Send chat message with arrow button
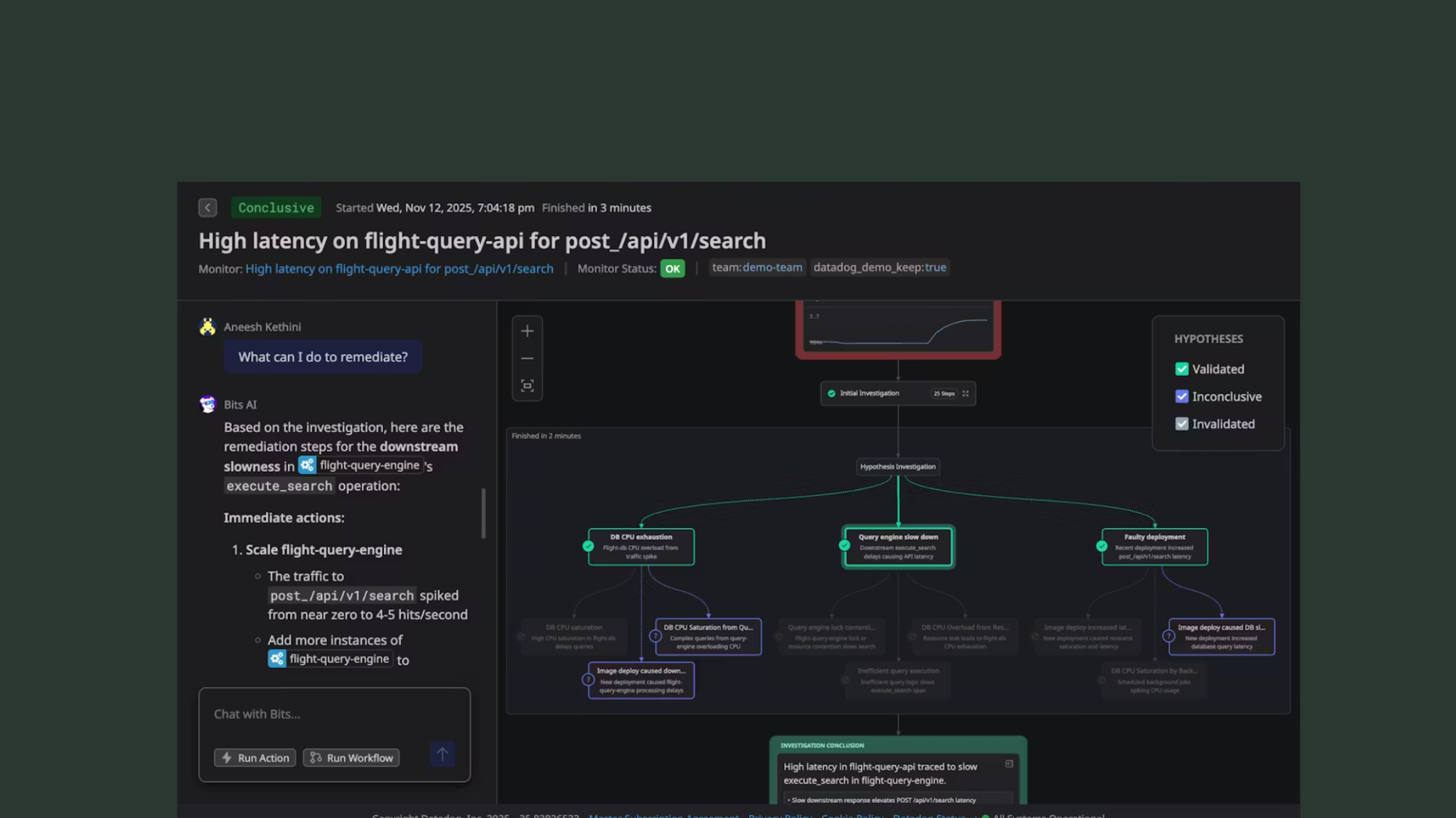 (442, 754)
